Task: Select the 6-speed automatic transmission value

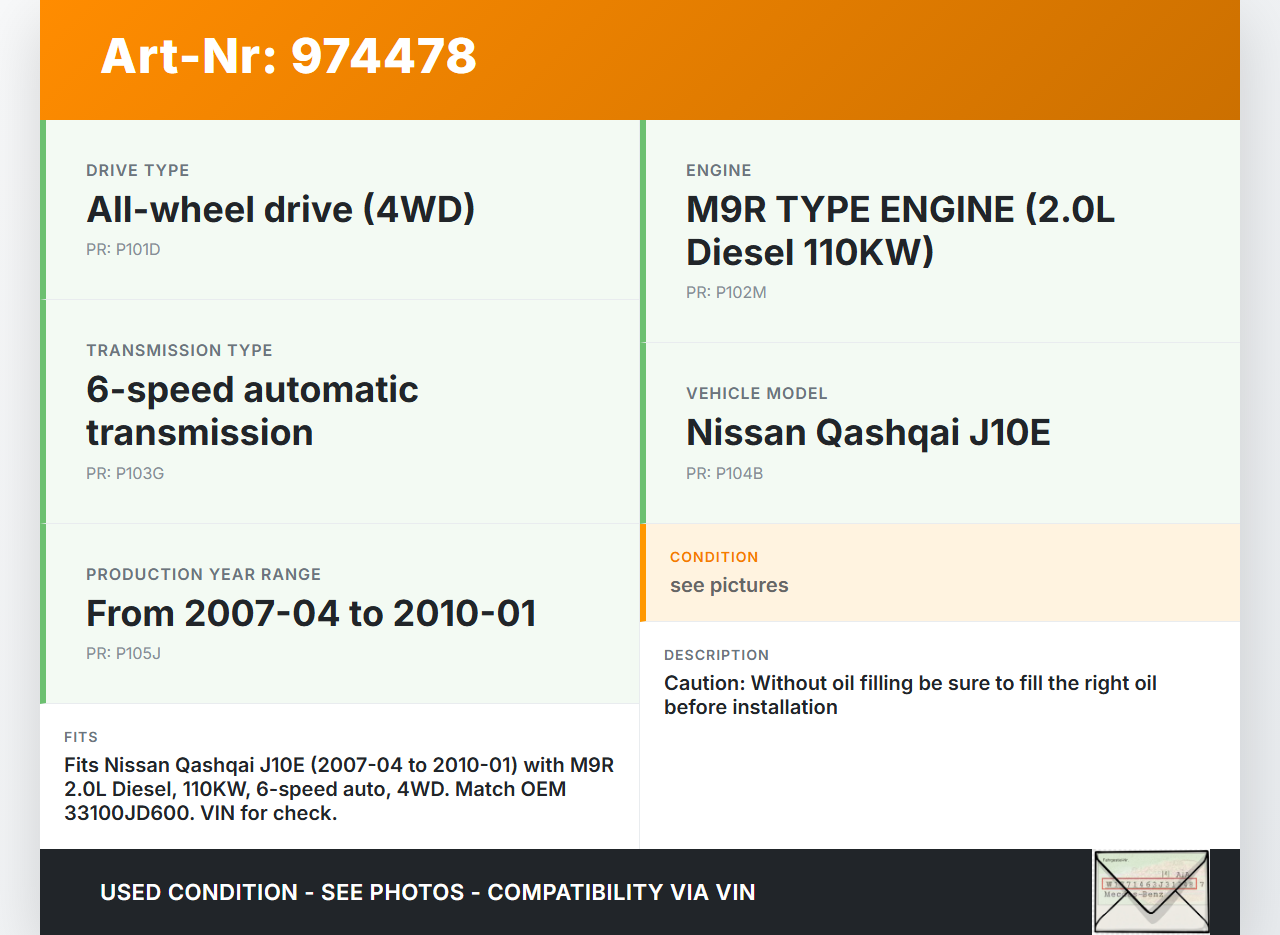Action: pyautogui.click(x=252, y=410)
